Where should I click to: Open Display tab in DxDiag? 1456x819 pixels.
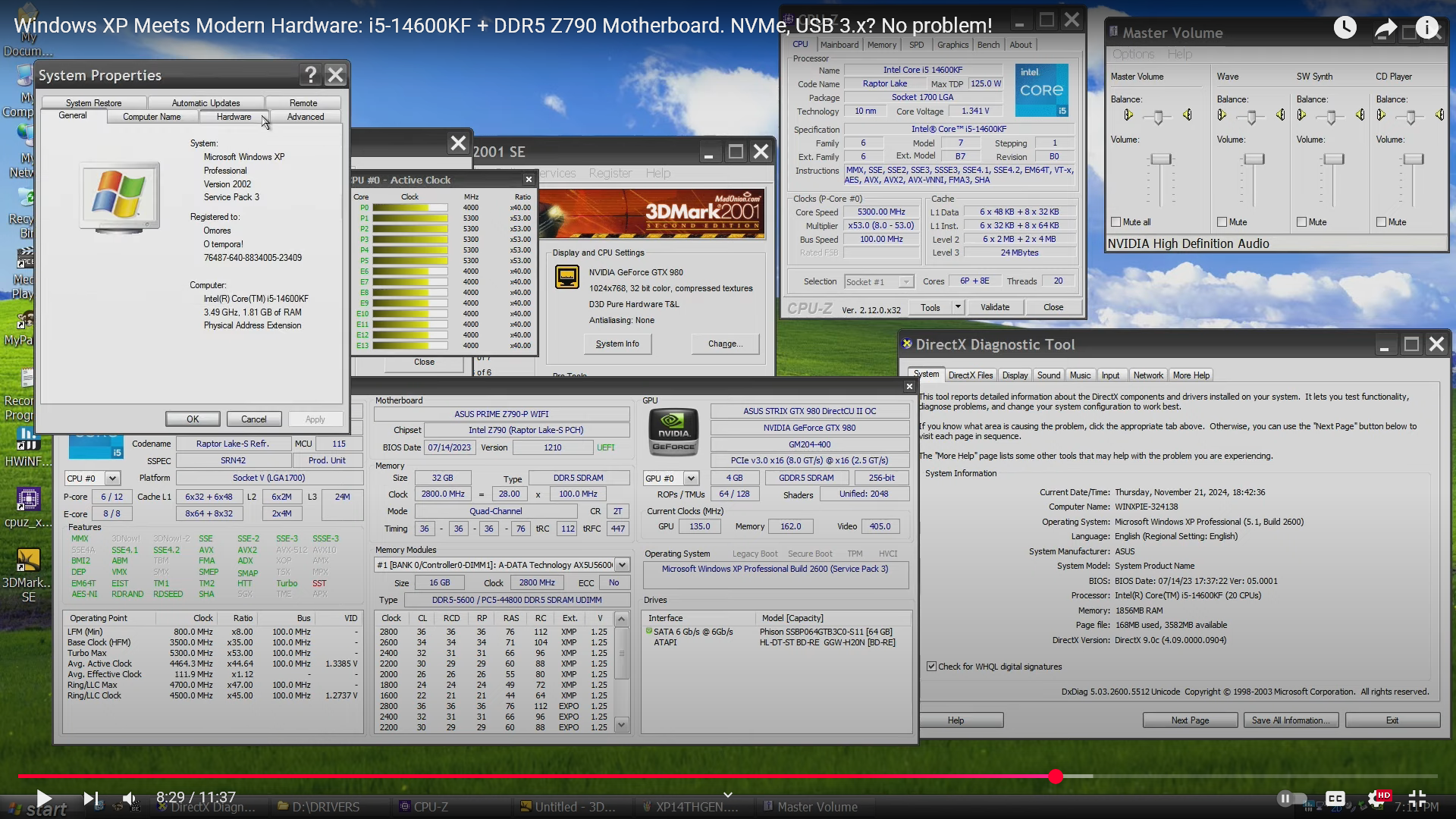(x=1015, y=375)
